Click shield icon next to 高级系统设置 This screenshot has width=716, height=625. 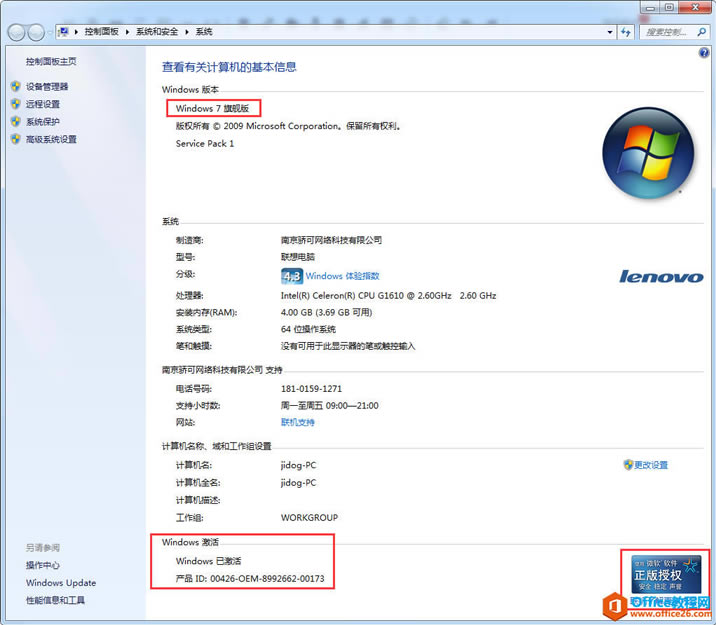[16, 139]
